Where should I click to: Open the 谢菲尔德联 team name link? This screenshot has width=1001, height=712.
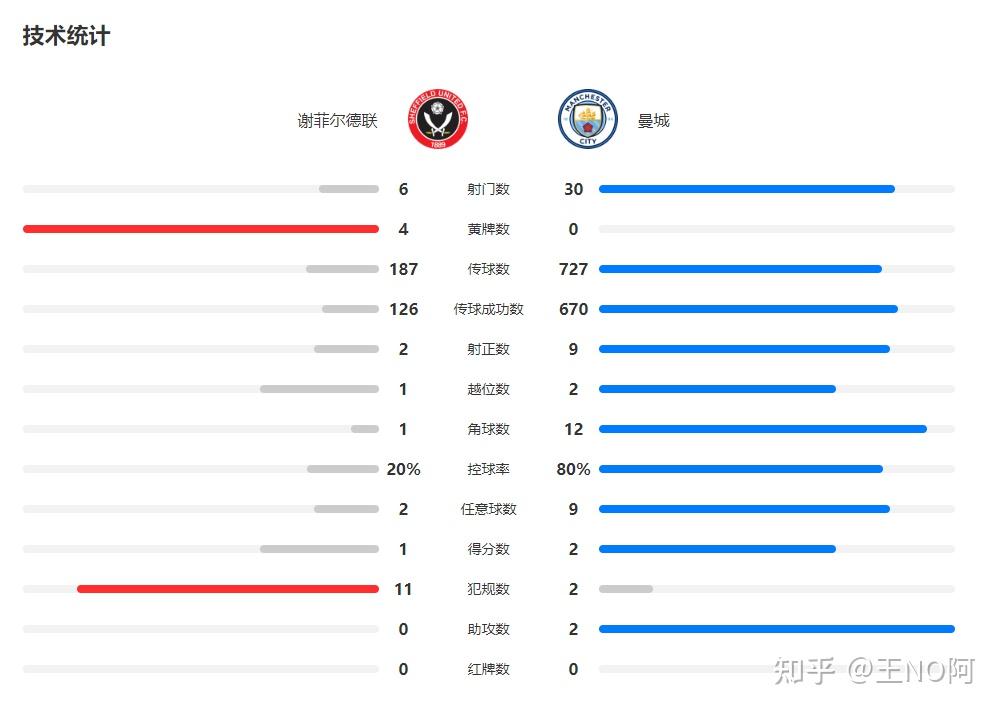coord(337,121)
